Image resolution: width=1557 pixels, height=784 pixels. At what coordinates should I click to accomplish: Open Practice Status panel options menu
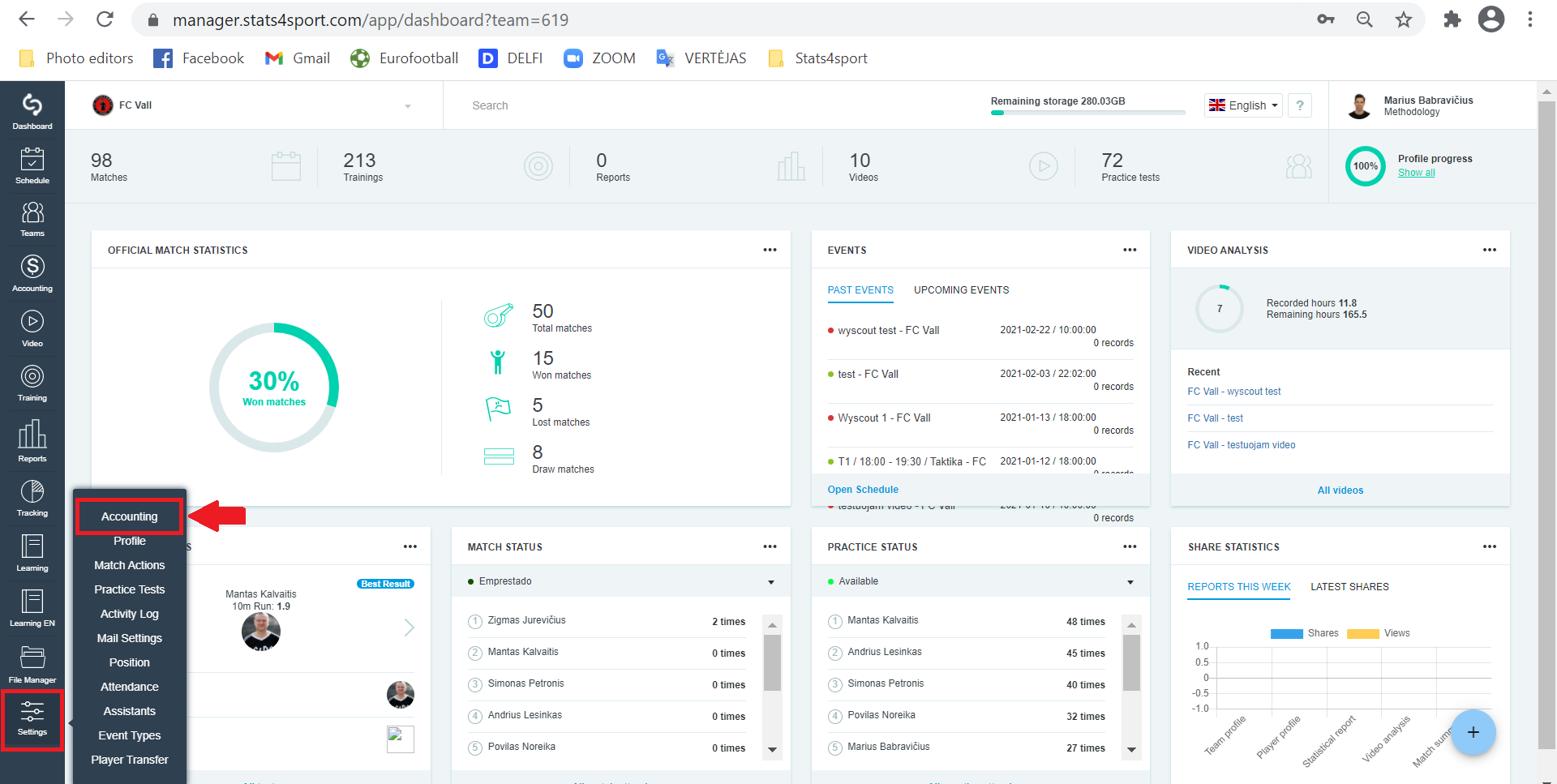(x=1130, y=546)
